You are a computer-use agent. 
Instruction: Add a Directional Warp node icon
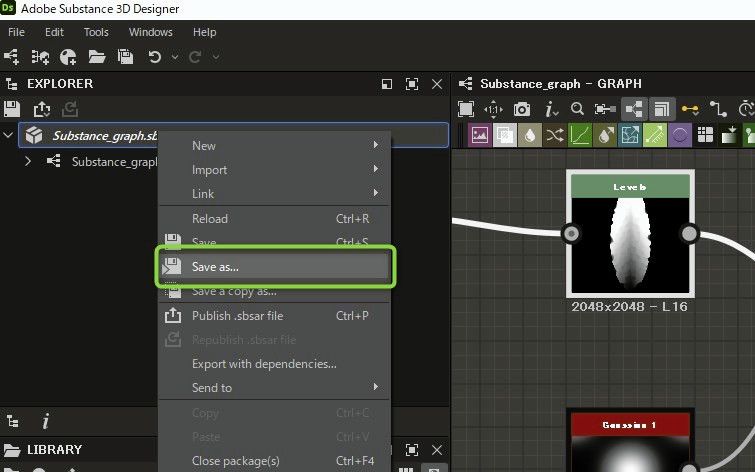tap(605, 135)
